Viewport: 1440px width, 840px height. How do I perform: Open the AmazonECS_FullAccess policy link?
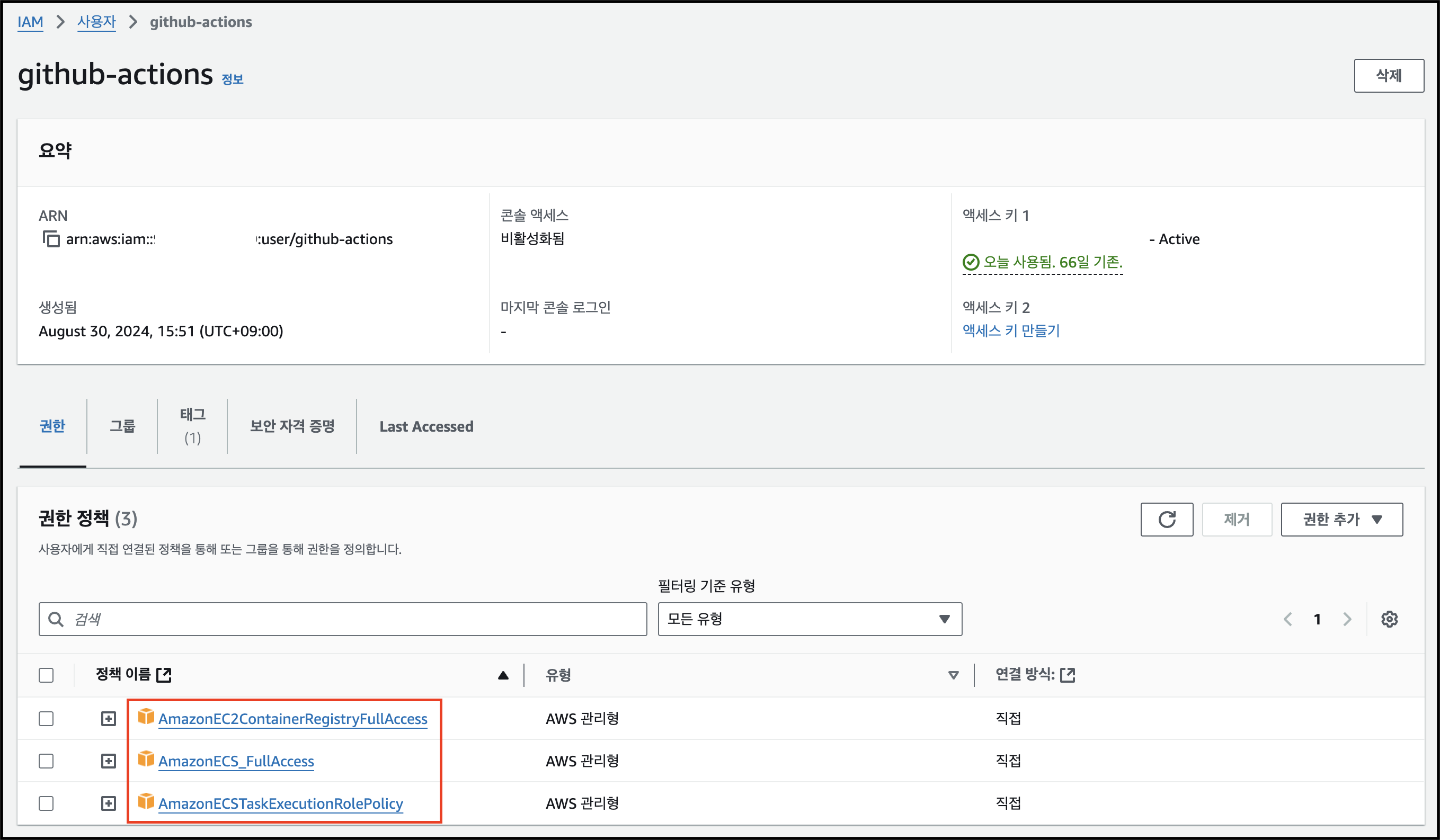[236, 761]
